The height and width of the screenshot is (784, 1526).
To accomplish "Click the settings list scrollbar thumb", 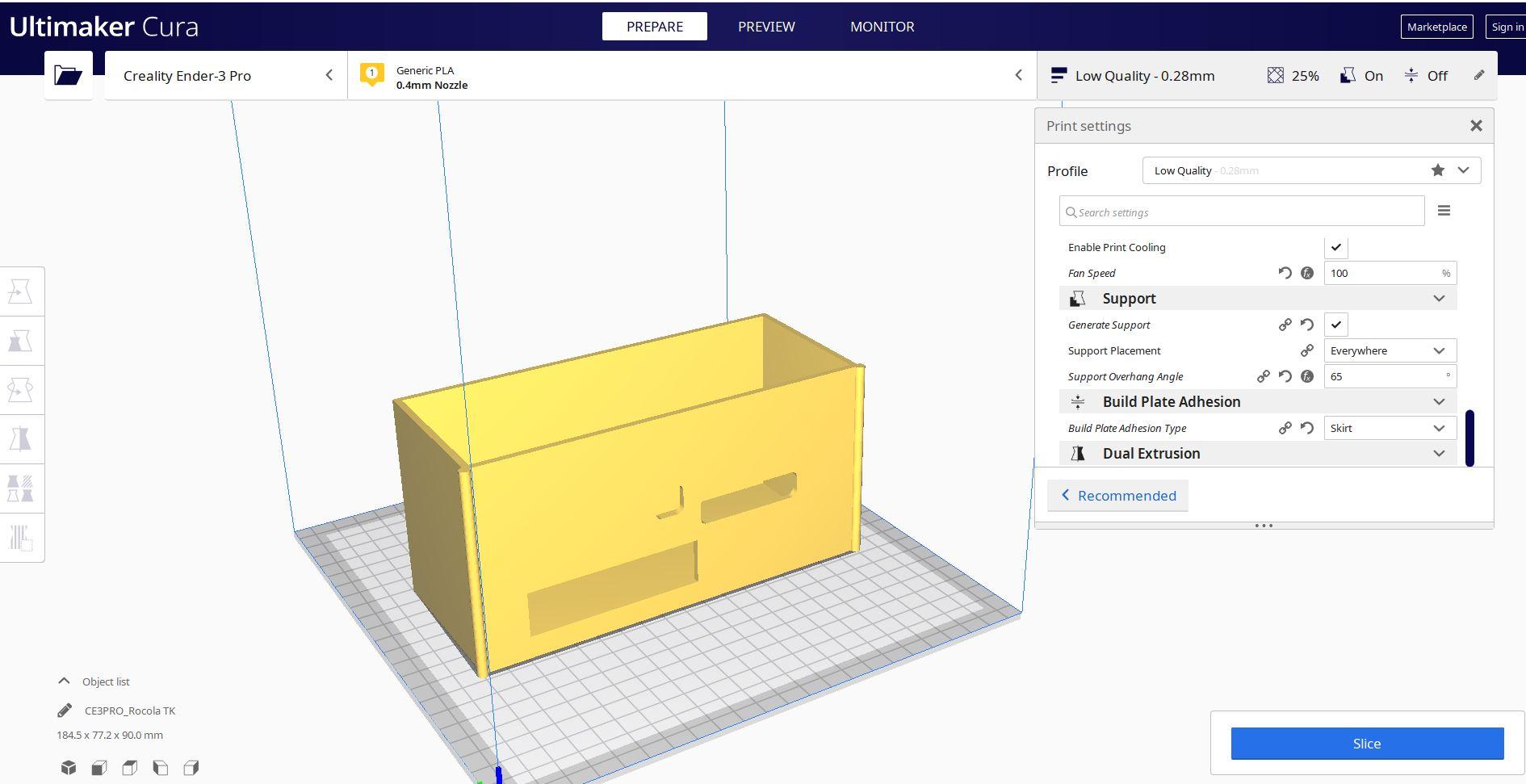I will (x=1469, y=438).
